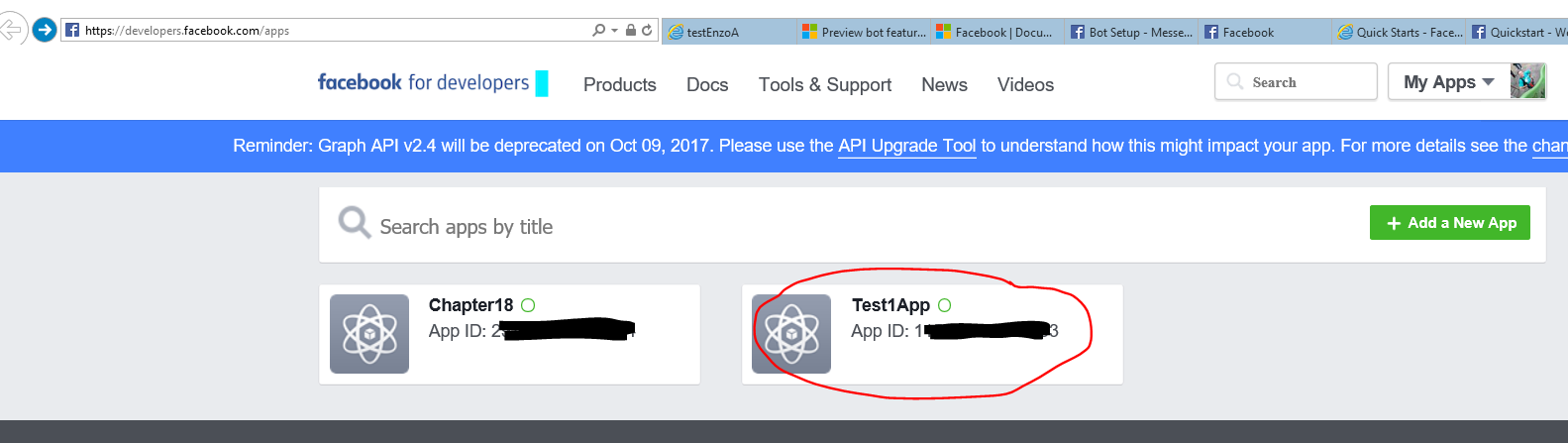Open the Test1App app title
This screenshot has width=1568, height=443.
890,305
